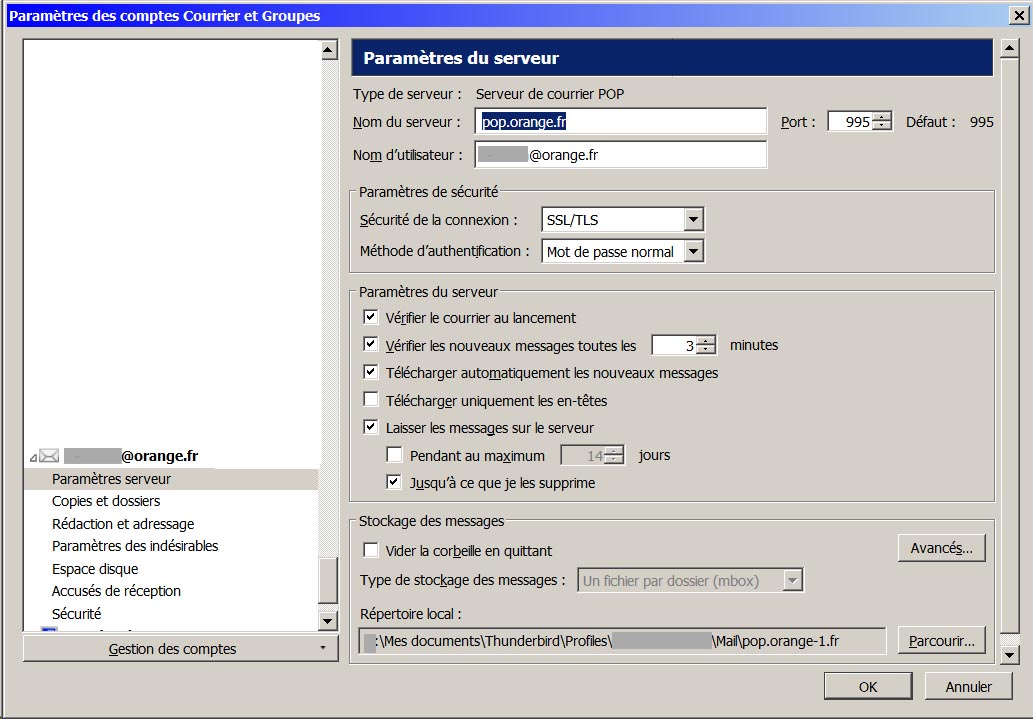Uncheck 'Laisser les messages sur le serveur'
Image resolution: width=1033 pixels, height=719 pixels.
coord(371,428)
